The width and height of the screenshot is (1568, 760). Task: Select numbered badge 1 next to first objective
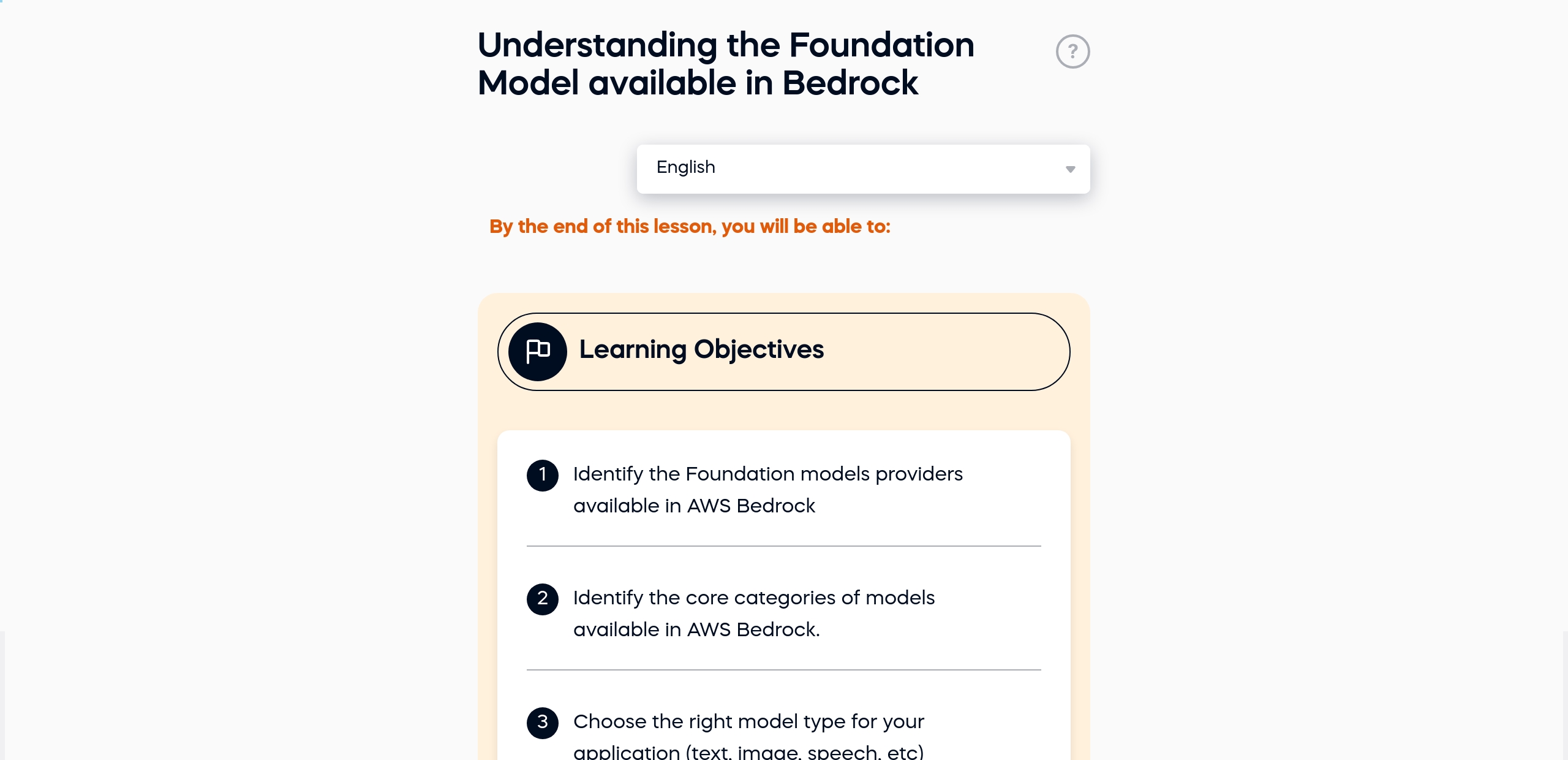(x=543, y=476)
